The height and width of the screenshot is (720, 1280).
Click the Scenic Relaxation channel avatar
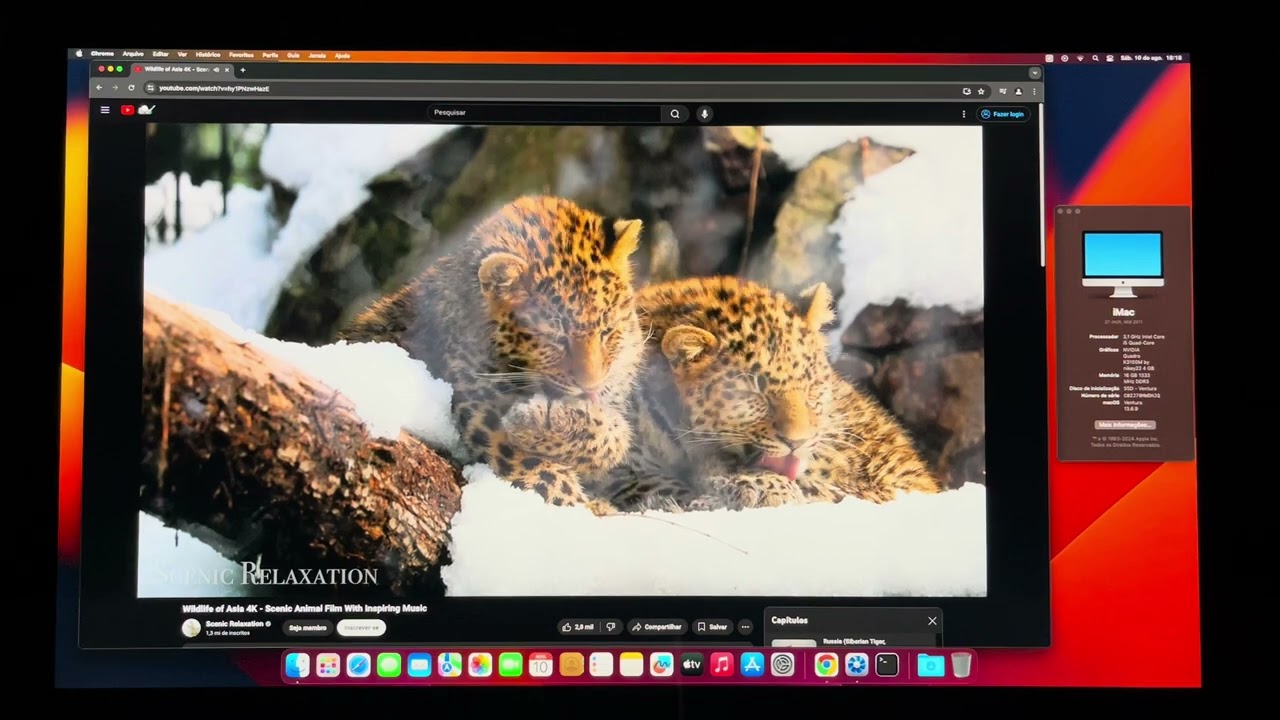(x=191, y=628)
